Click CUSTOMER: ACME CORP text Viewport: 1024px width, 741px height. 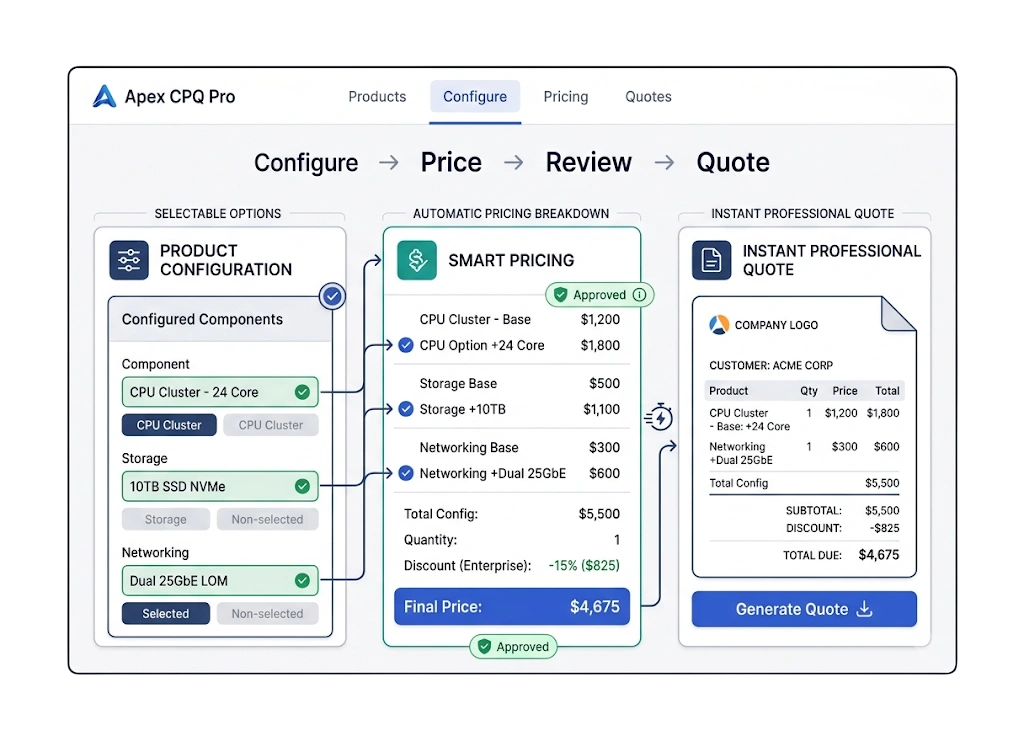point(771,365)
